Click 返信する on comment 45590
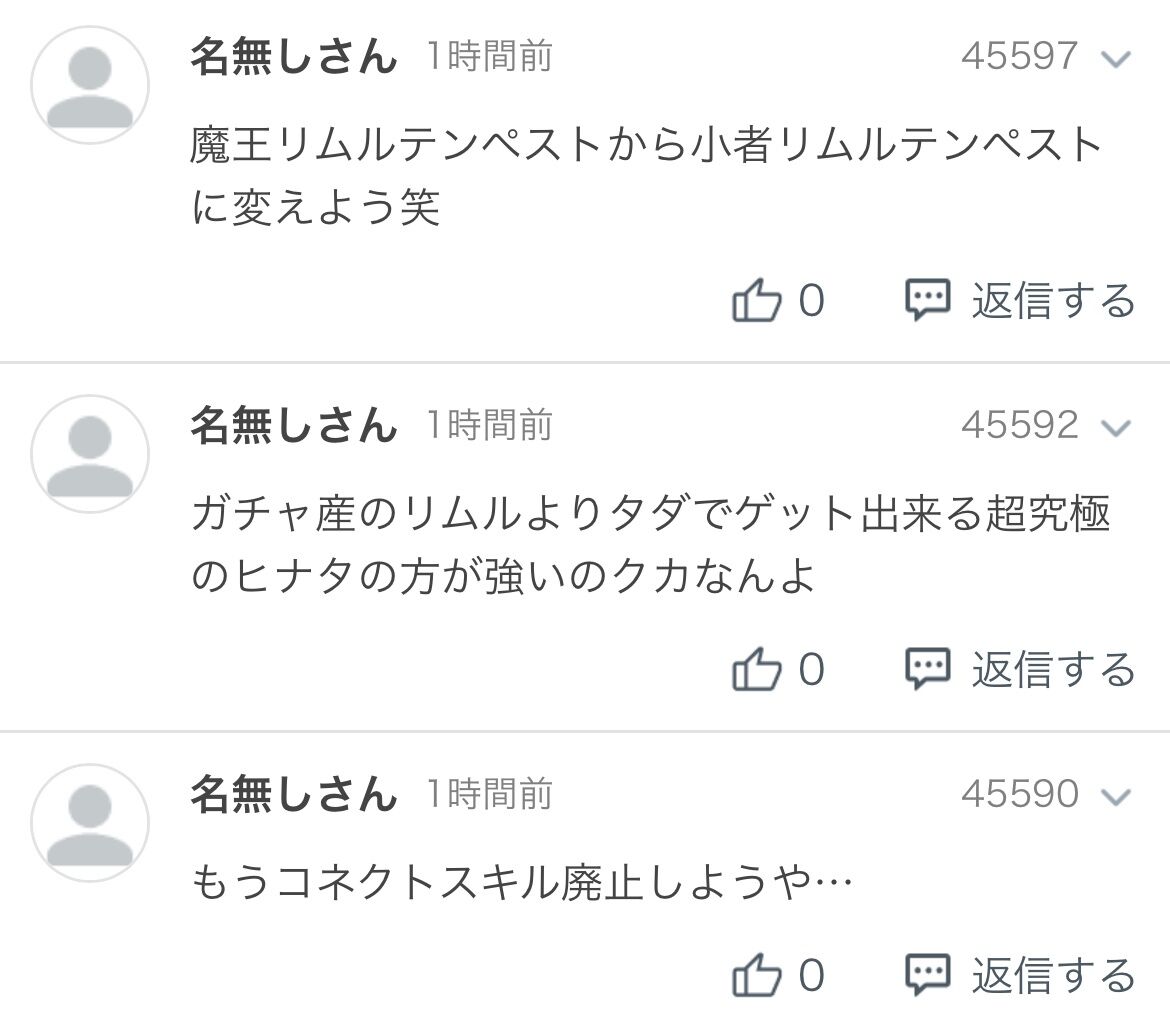1170x1022 pixels. pyautogui.click(x=1054, y=975)
